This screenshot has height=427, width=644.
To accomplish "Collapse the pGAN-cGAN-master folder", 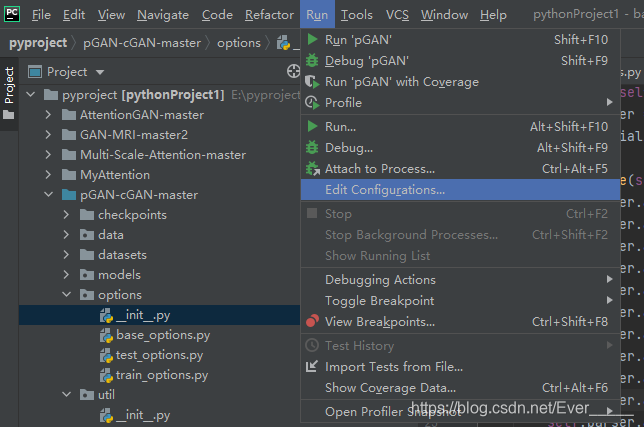I will (48, 195).
